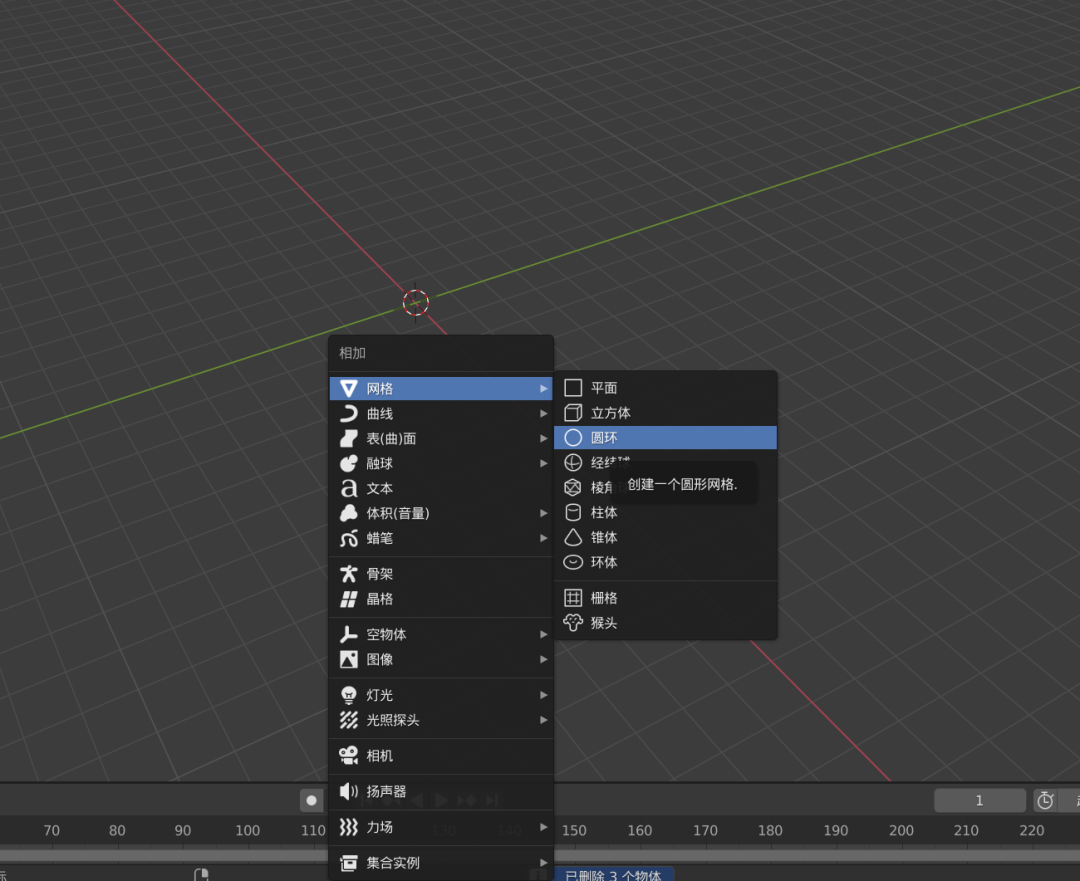Click the current frame field showing 1
This screenshot has height=881, width=1080.
[979, 800]
